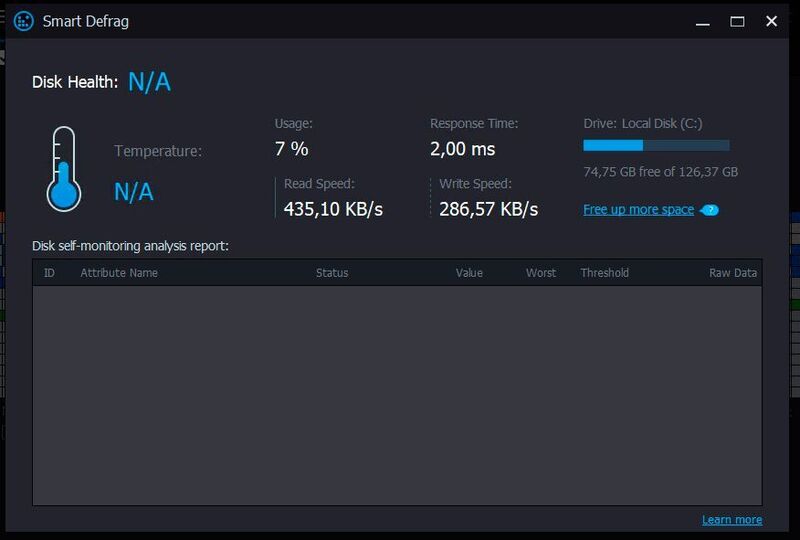Screen dimensions: 800x540
Task: Sort by the ID column header
Action: coord(50,273)
